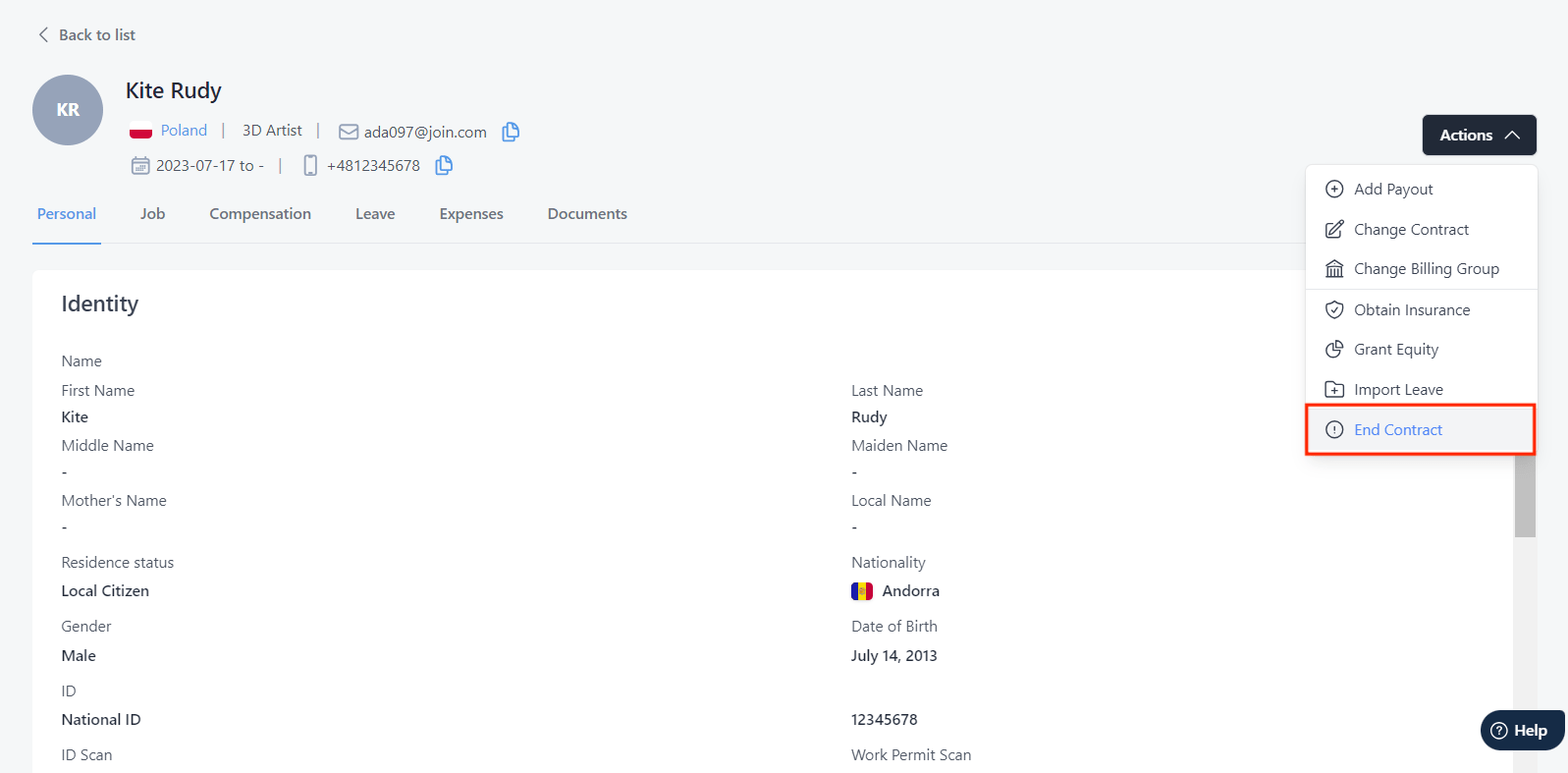The image size is (1568, 773).
Task: Click the KR avatar circle
Action: pyautogui.click(x=68, y=110)
